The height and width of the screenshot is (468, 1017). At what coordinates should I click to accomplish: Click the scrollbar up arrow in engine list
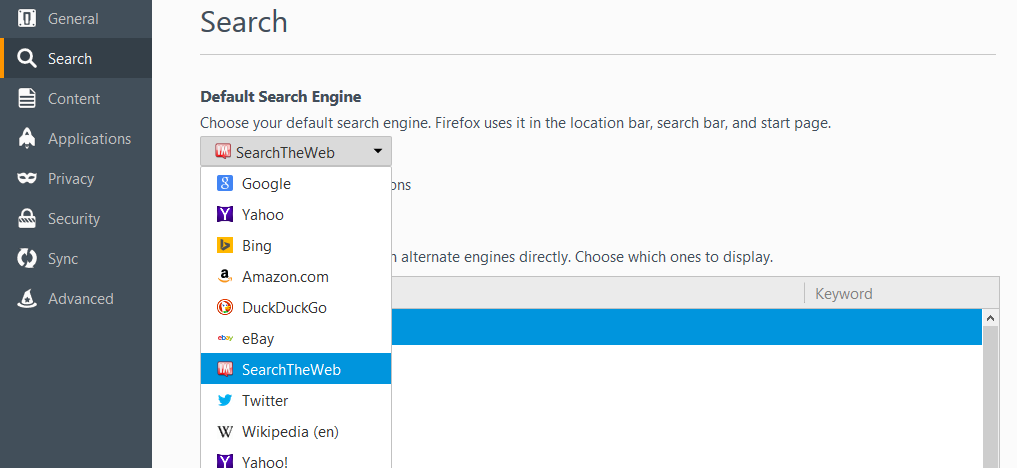(990, 318)
